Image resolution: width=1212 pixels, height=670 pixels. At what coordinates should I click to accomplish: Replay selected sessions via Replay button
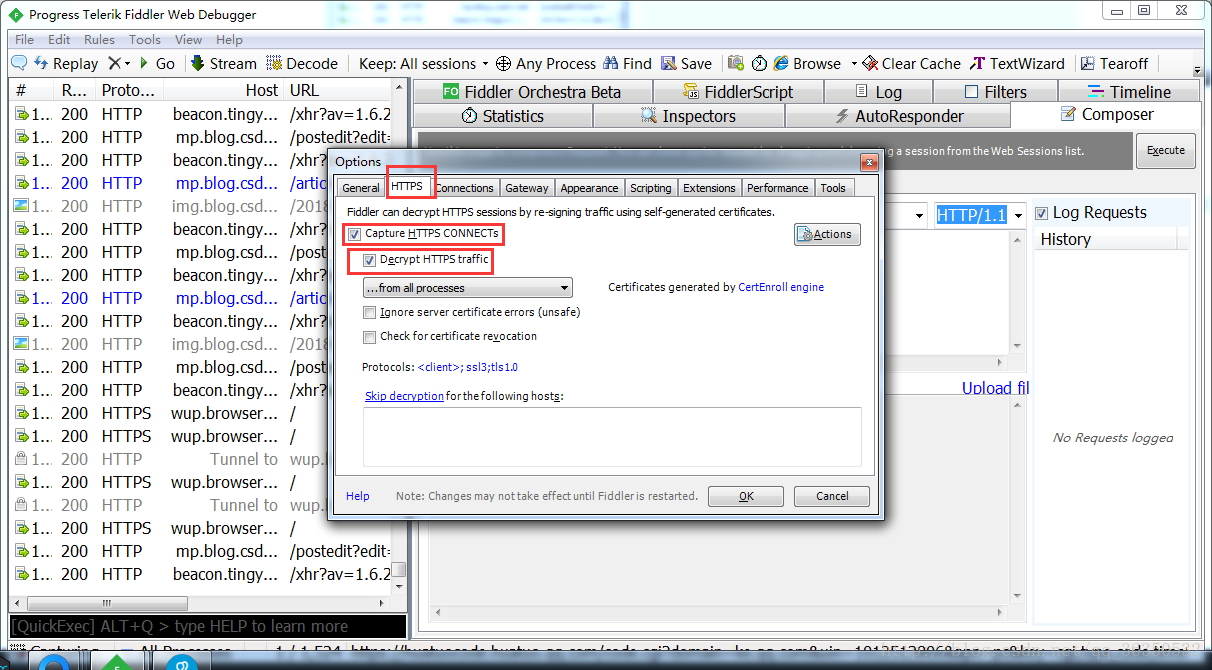coord(66,63)
